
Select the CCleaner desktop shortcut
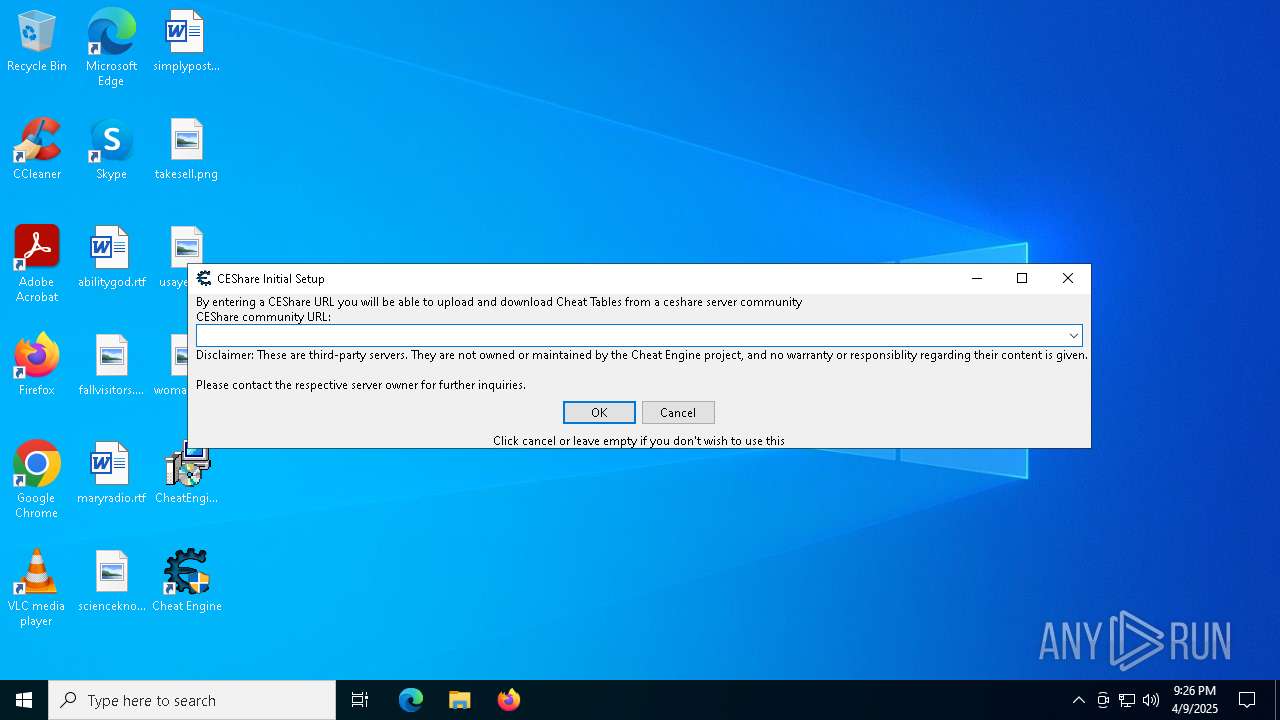[x=37, y=150]
